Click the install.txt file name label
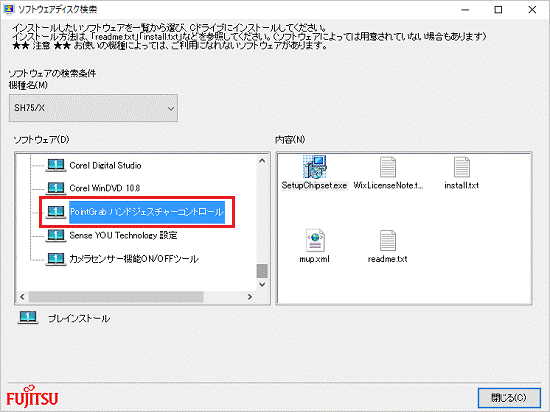This screenshot has height=412, width=550. coord(461,185)
